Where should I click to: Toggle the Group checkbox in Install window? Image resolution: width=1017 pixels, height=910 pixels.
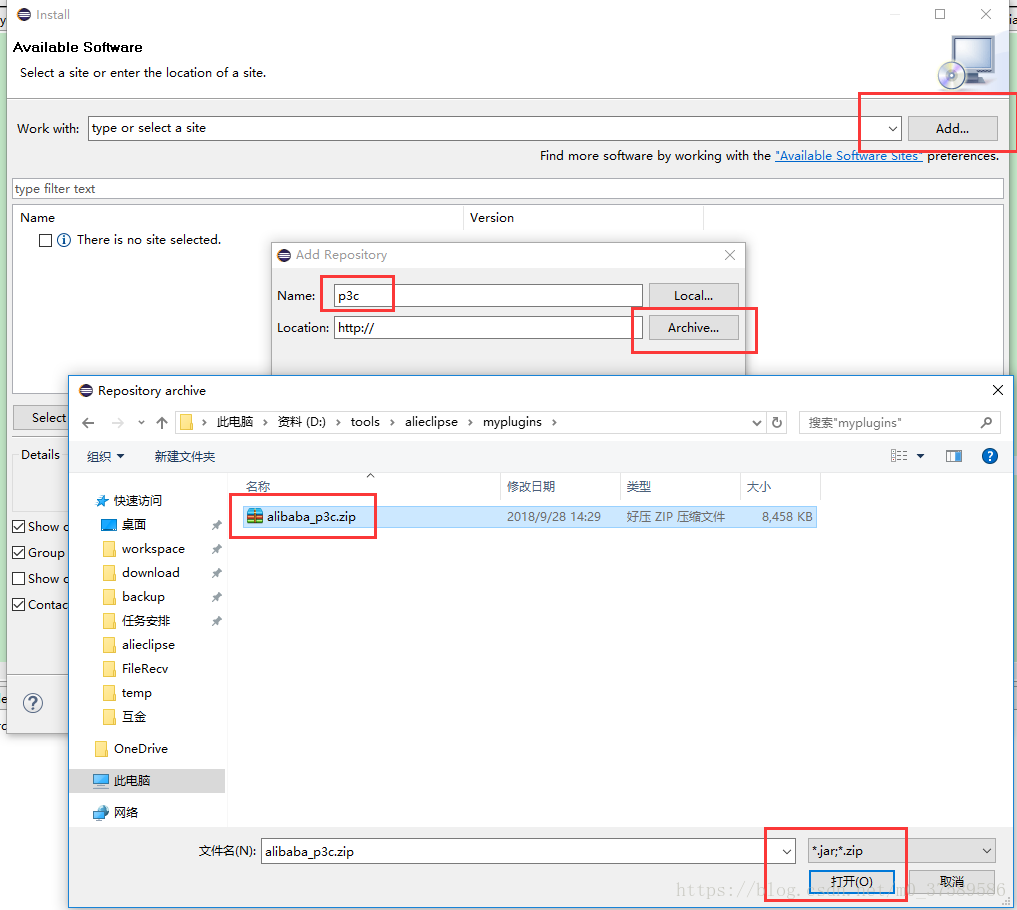[19, 553]
